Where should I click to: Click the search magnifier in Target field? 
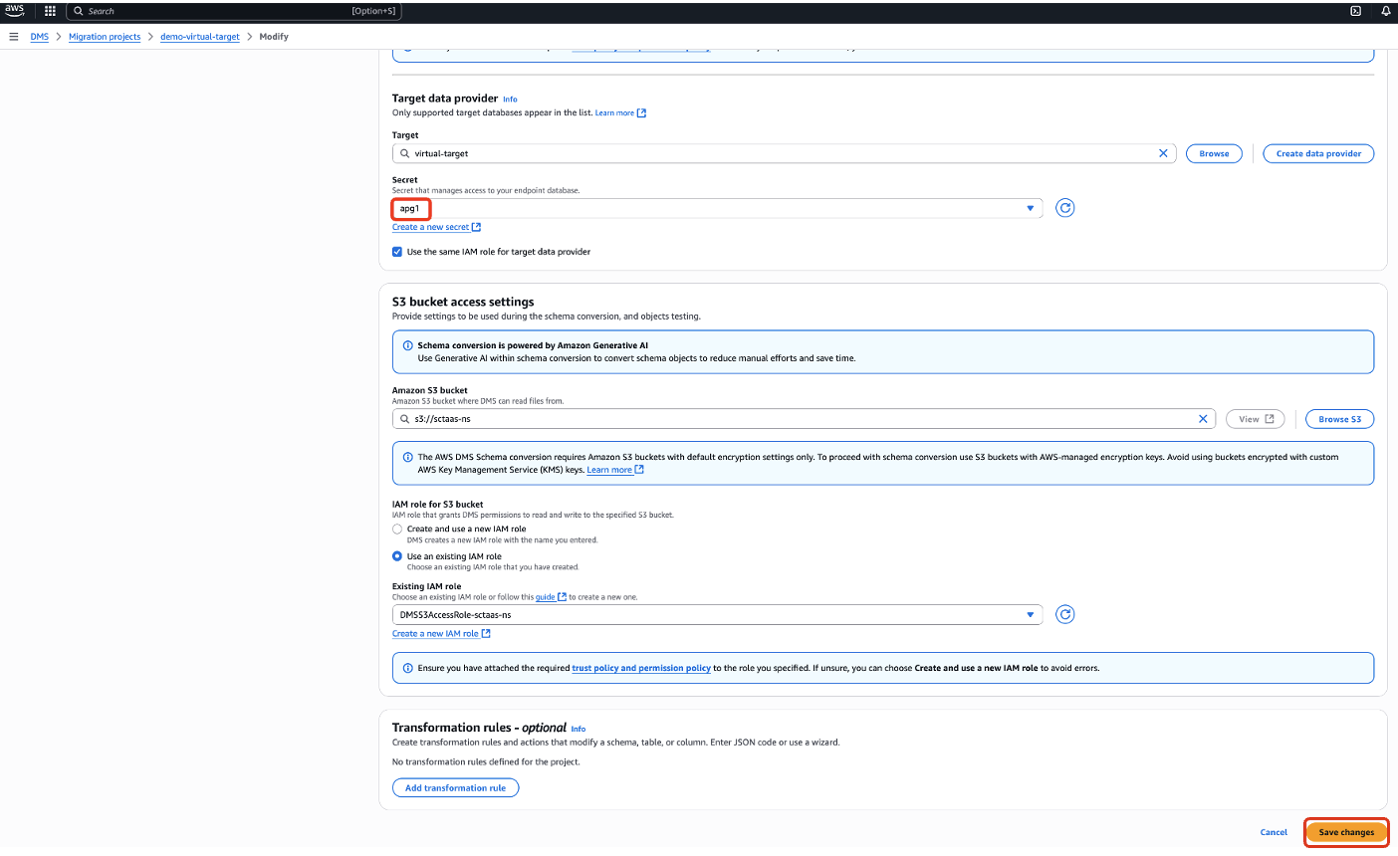click(404, 154)
